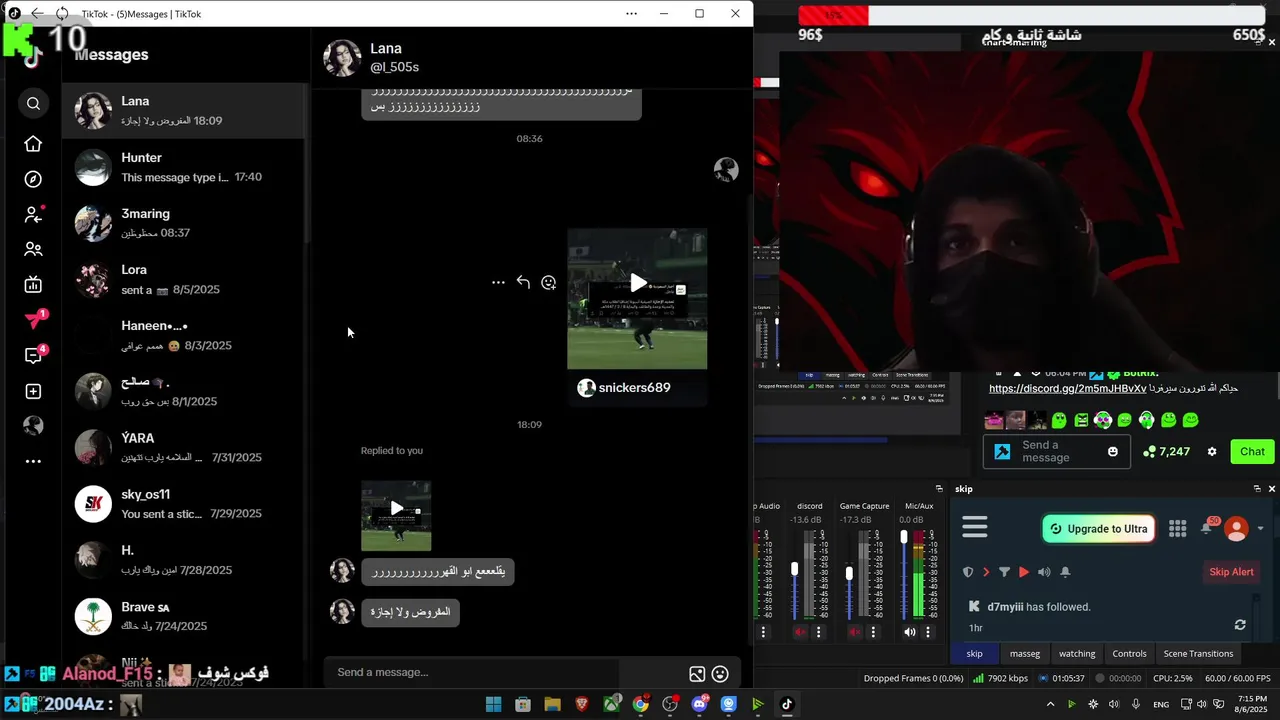
Task: Open Activity inbox icon with badge 4
Action: click(35, 355)
